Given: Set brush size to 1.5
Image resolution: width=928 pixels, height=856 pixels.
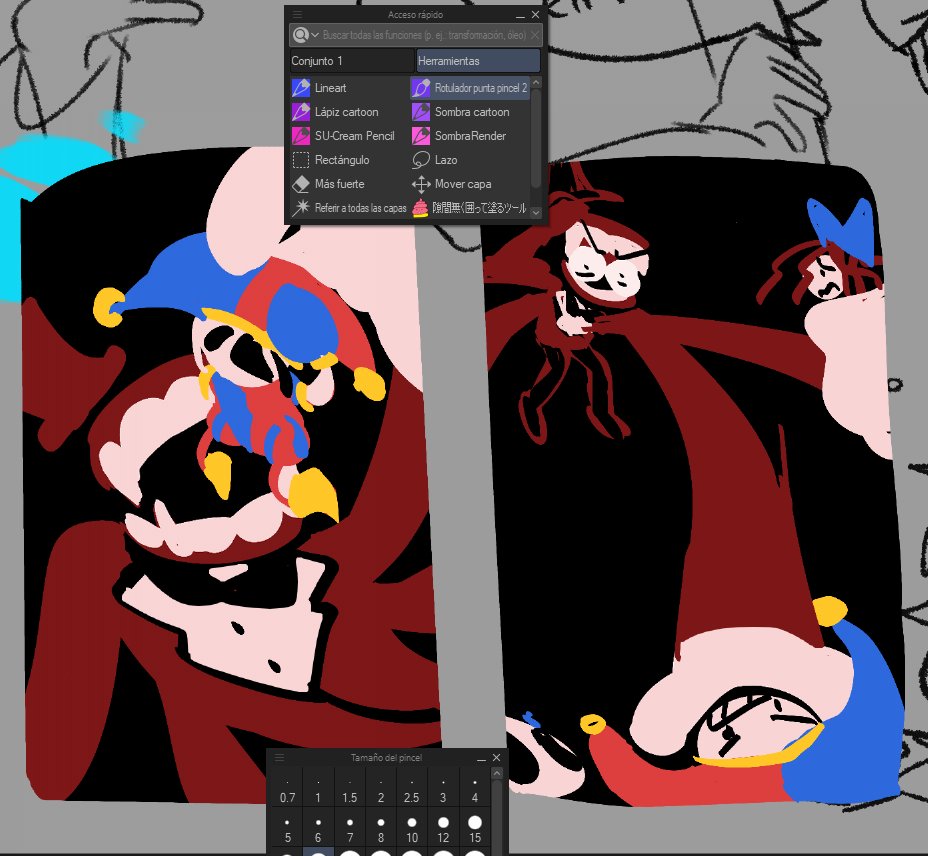Looking at the screenshot, I should pyautogui.click(x=349, y=789).
